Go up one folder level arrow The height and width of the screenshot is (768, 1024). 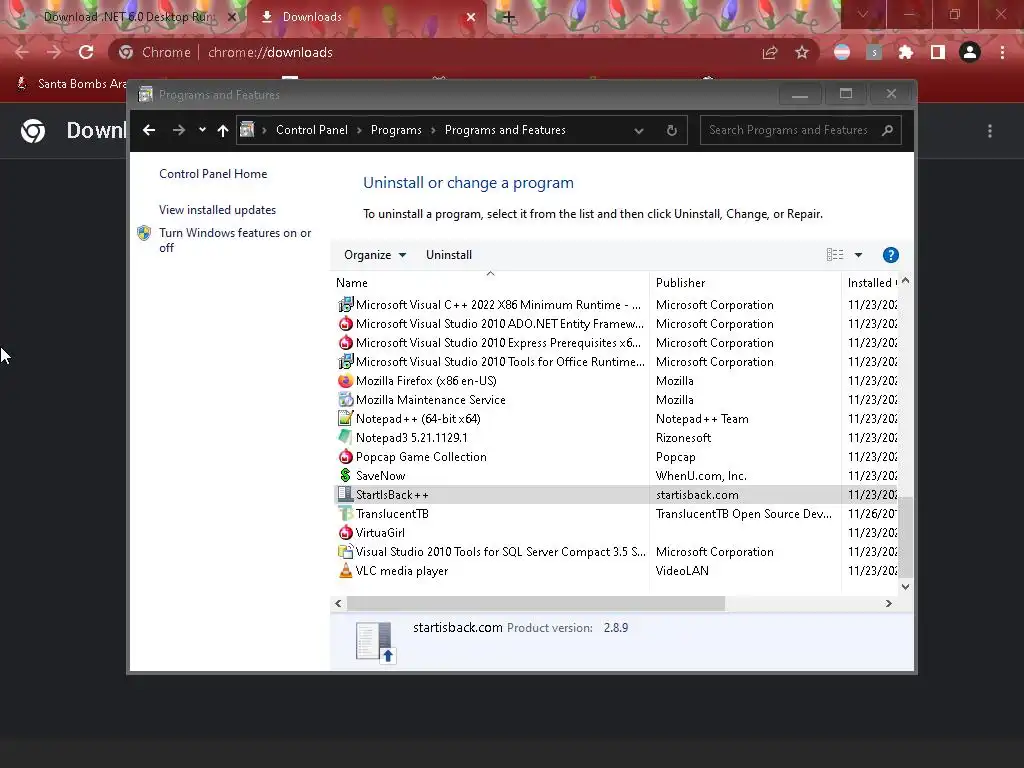[x=223, y=131]
